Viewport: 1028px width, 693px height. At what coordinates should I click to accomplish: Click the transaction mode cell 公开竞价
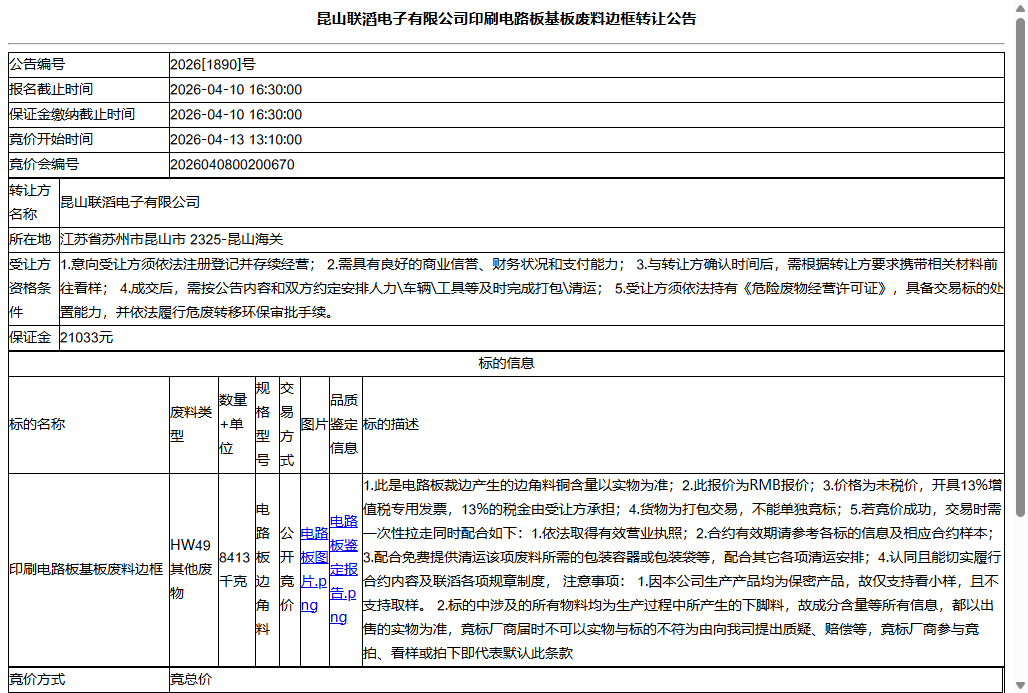[290, 569]
